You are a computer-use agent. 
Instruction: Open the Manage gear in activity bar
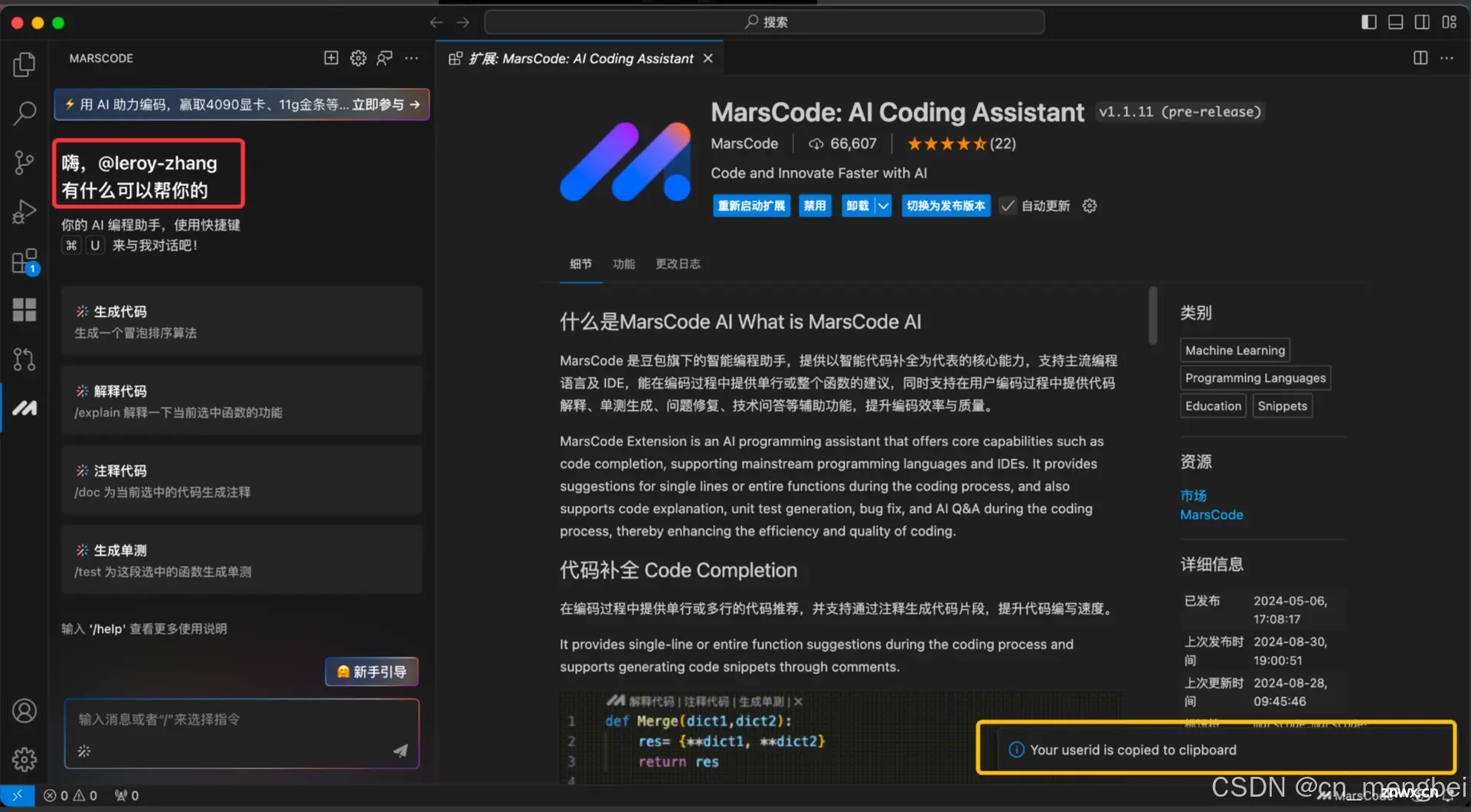pyautogui.click(x=25, y=759)
